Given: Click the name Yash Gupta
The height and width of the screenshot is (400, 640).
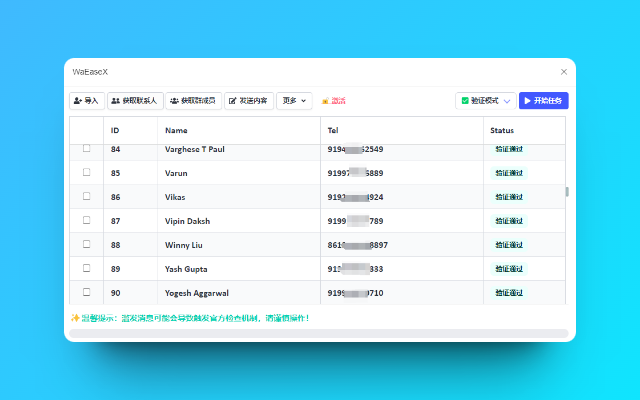Looking at the screenshot, I should click(x=186, y=269).
